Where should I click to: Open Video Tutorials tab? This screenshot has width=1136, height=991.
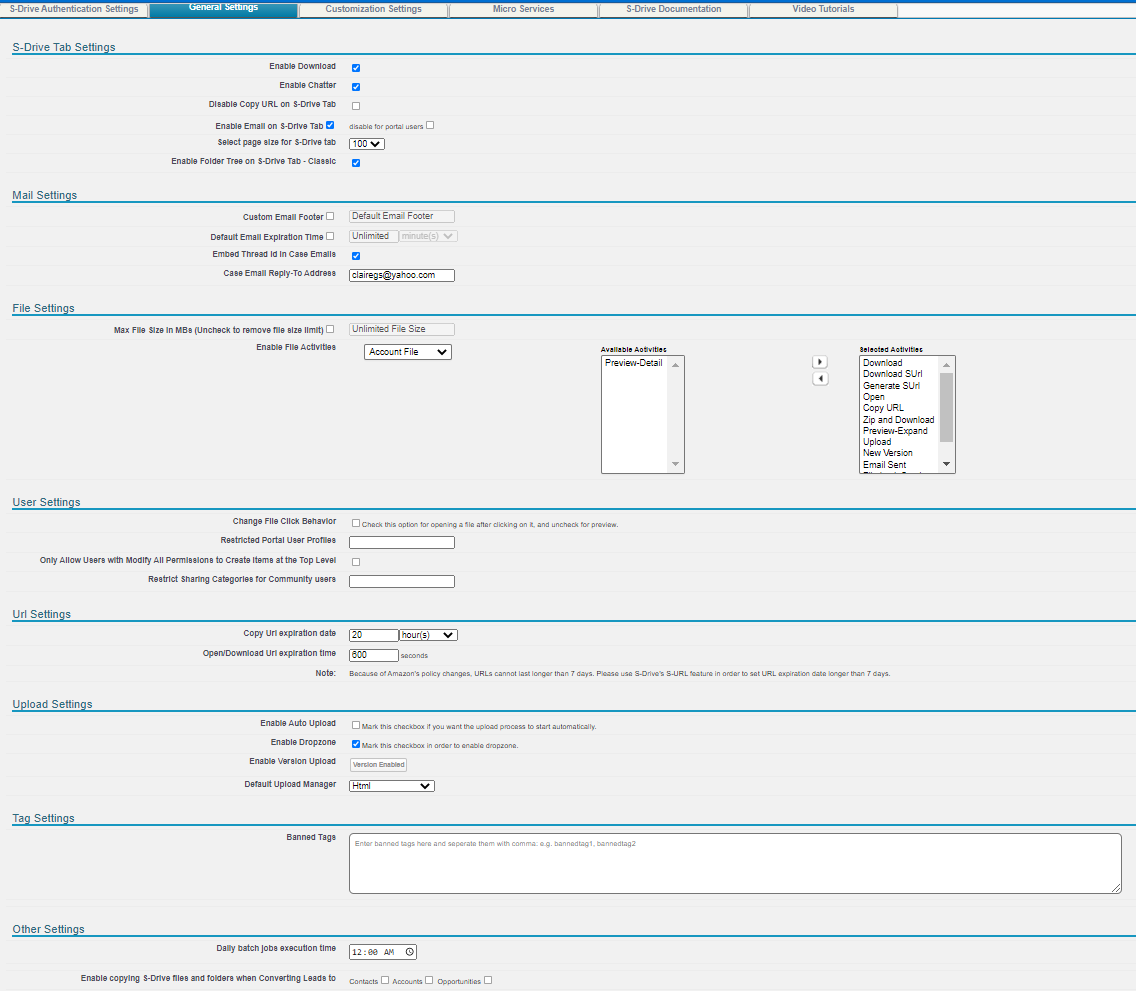(823, 9)
